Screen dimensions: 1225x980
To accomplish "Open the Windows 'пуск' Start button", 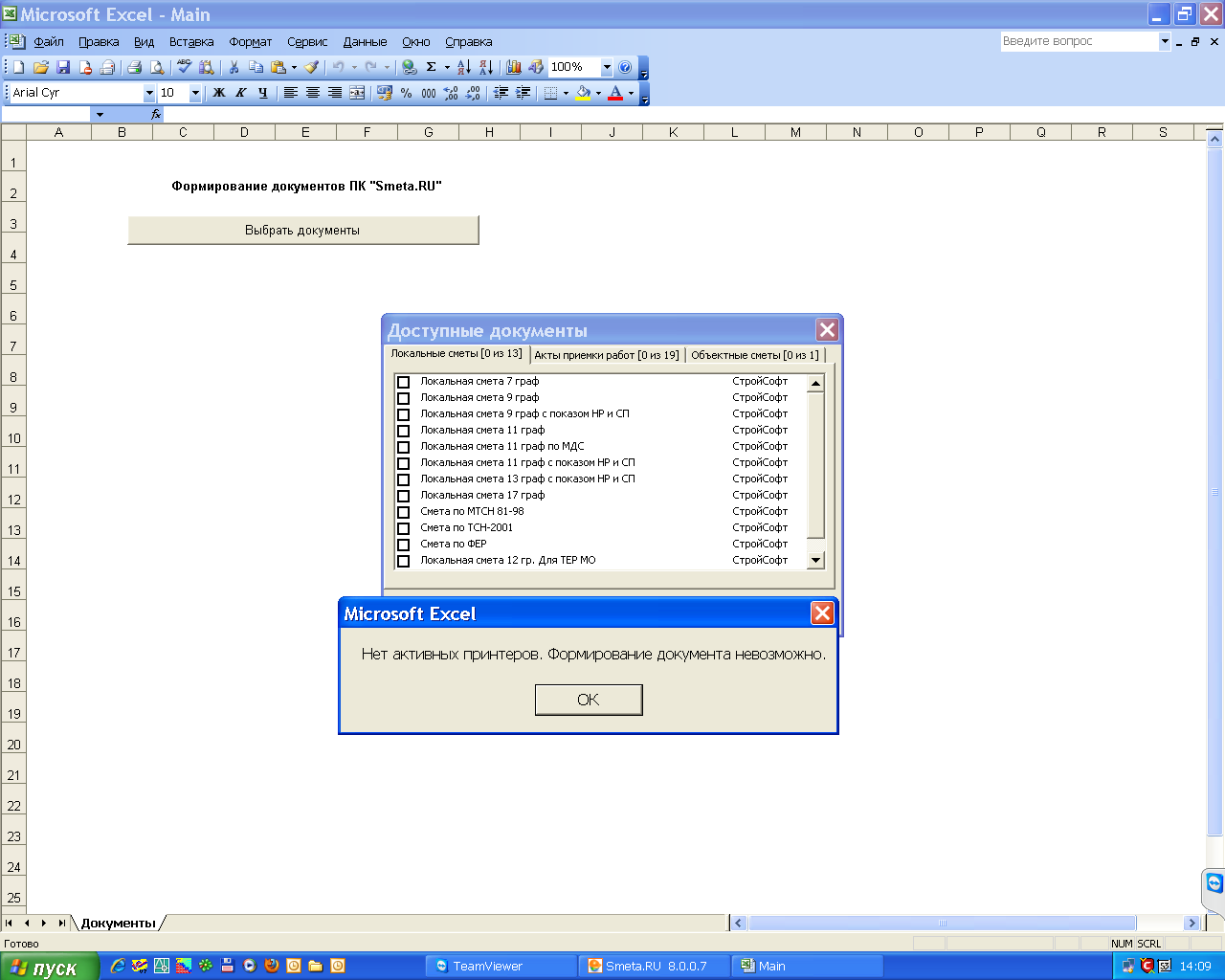I will click(50, 968).
